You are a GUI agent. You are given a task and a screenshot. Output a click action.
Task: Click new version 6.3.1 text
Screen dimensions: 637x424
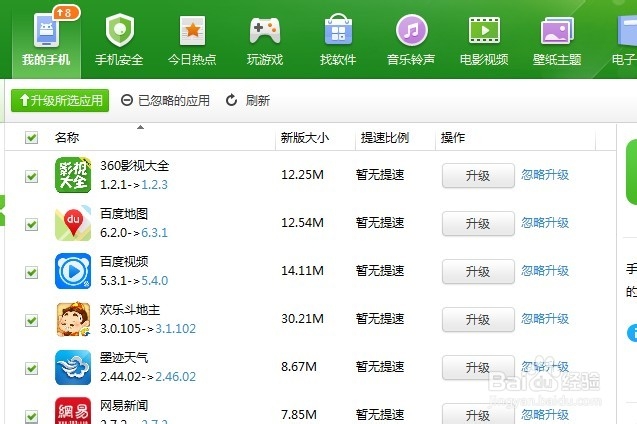[154, 233]
